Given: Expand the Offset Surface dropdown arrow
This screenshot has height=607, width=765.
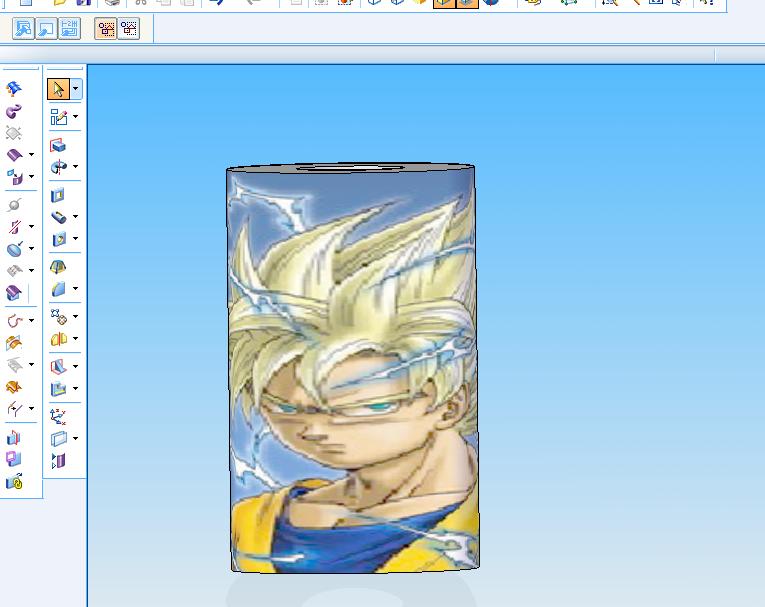Looking at the screenshot, I should click(32, 176).
